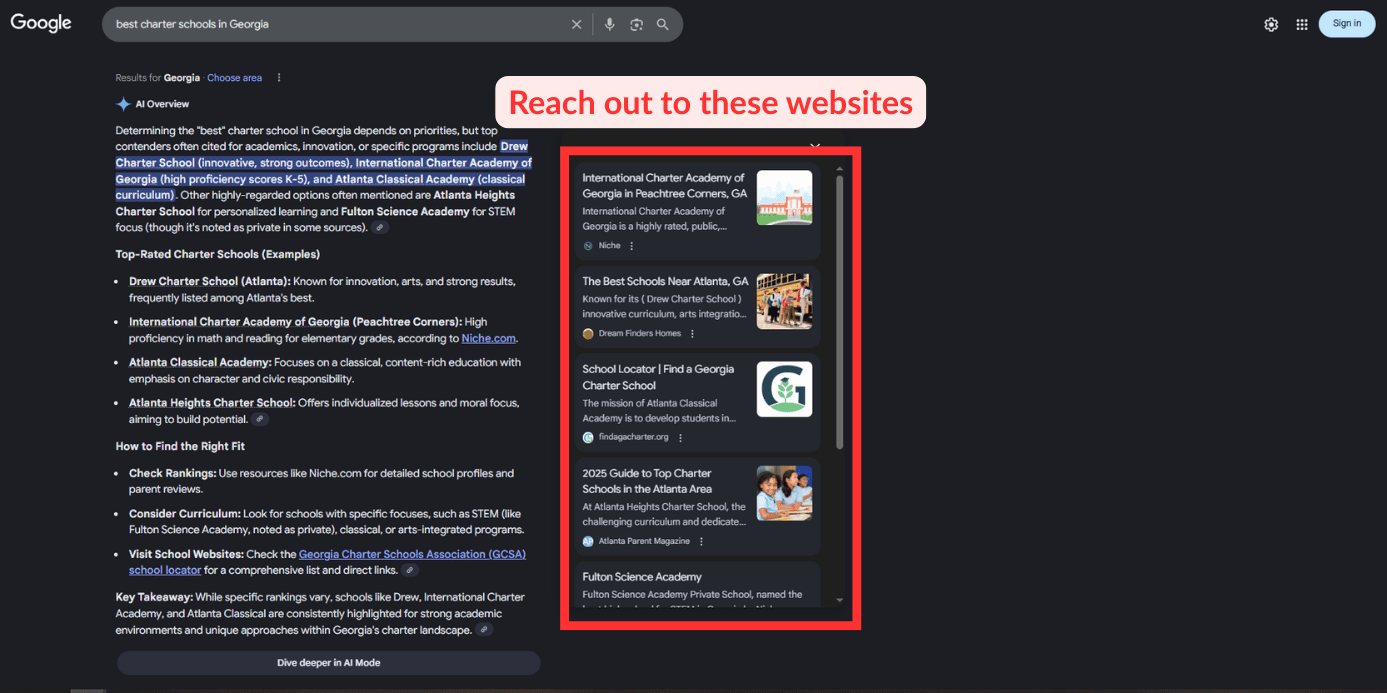
Task: Click the sources scrollbar up arrow
Action: pos(840,168)
